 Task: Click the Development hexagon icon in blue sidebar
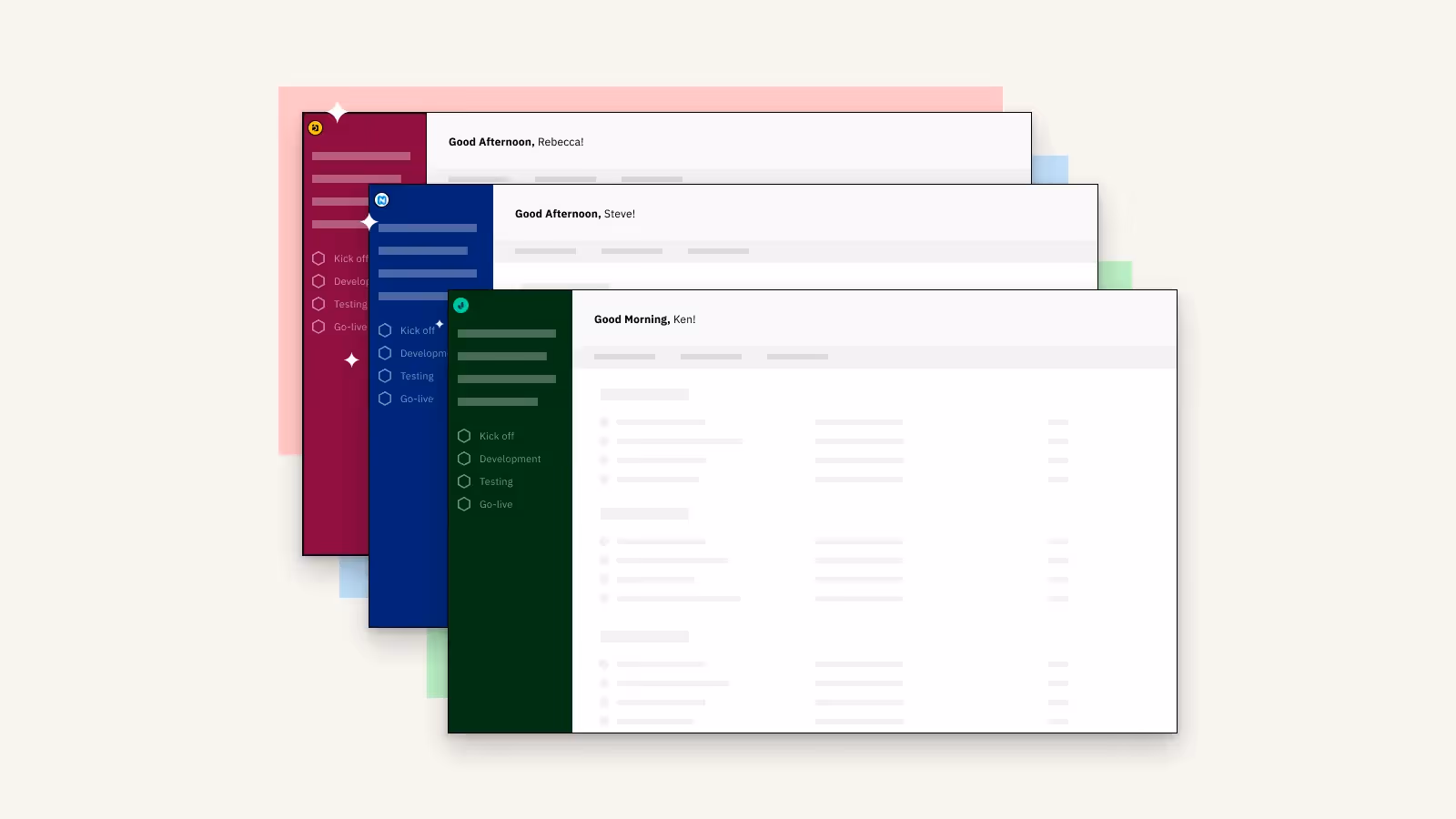pos(385,353)
